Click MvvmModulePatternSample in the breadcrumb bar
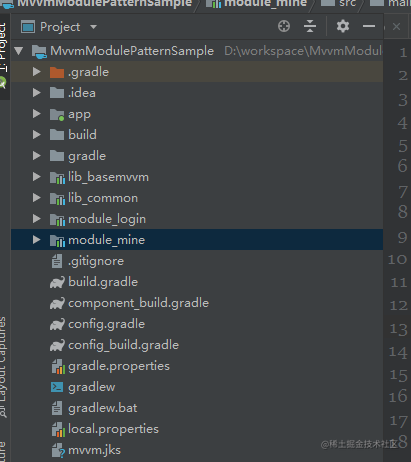The width and height of the screenshot is (411, 462). pyautogui.click(x=104, y=3)
